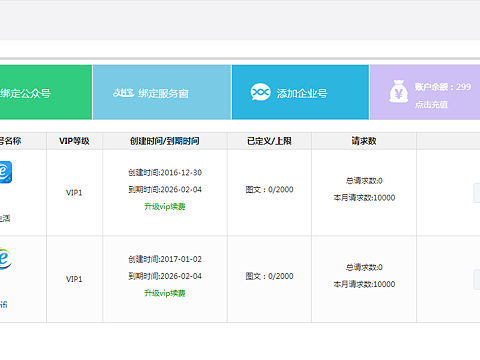The height and width of the screenshot is (360, 480).
Task: Click 本月请求数:10000 in first row
Action: tap(364, 198)
